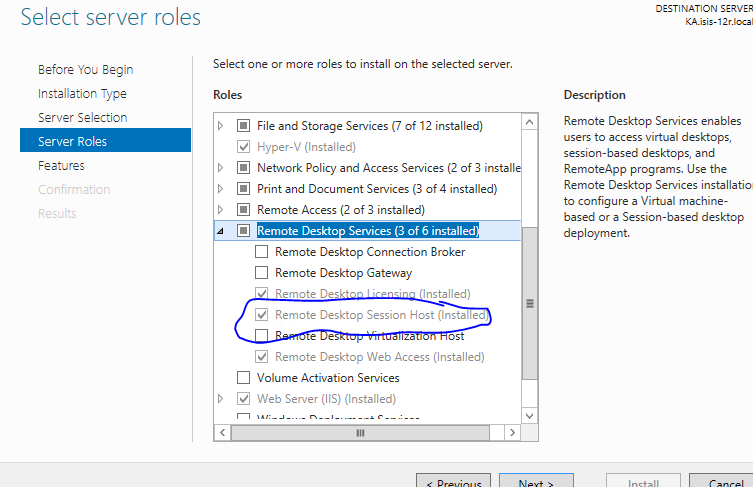Go to Before You Begin step
This screenshot has height=487, width=753.
(x=85, y=70)
